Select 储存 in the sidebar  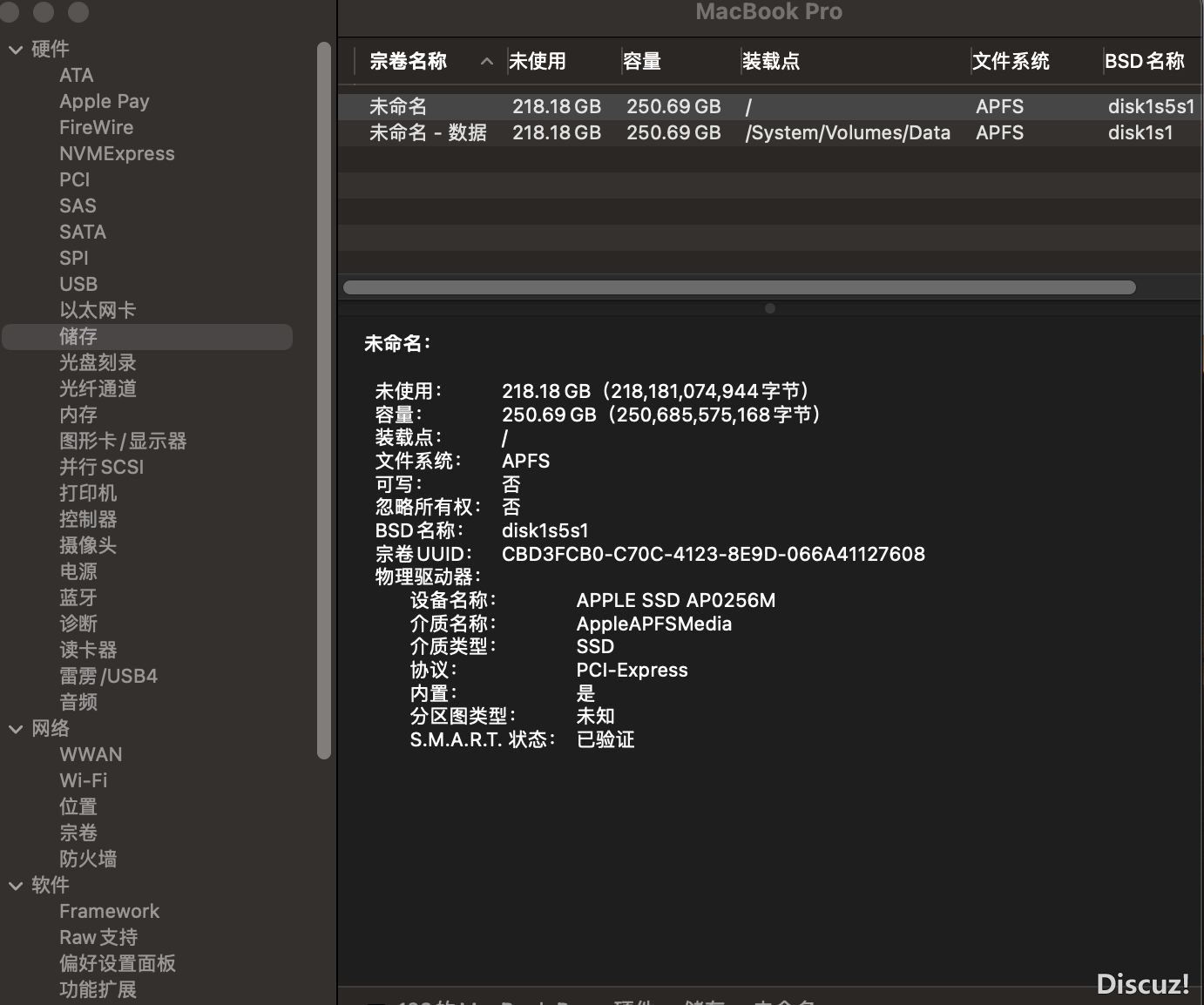coord(147,337)
